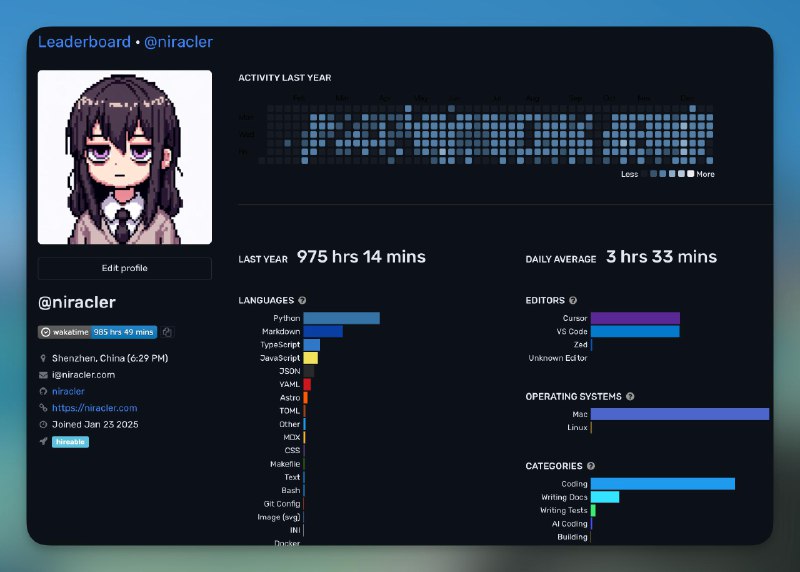Click the rocket icon beside hireable tag
800x572 pixels.
tap(43, 441)
